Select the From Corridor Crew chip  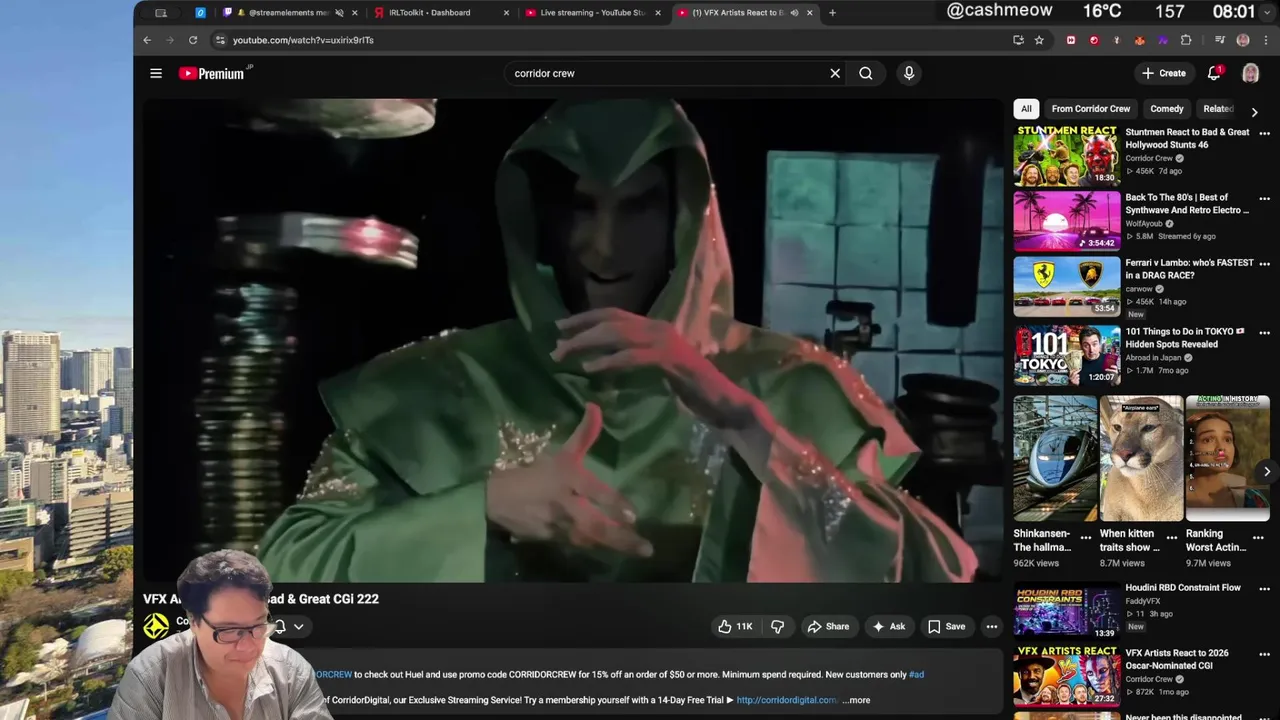[x=1091, y=109]
